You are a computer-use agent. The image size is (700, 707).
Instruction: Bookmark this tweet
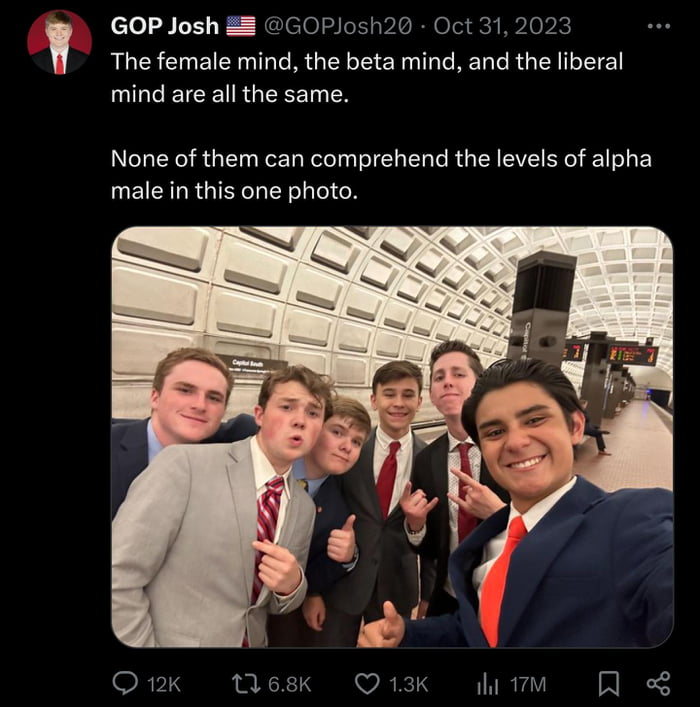(608, 683)
